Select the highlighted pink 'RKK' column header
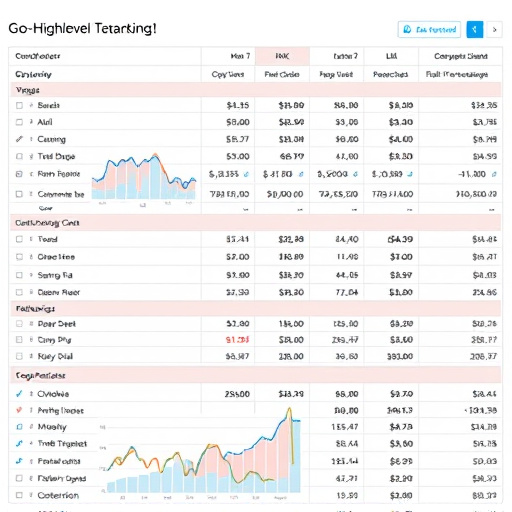512x512 pixels. [282, 56]
